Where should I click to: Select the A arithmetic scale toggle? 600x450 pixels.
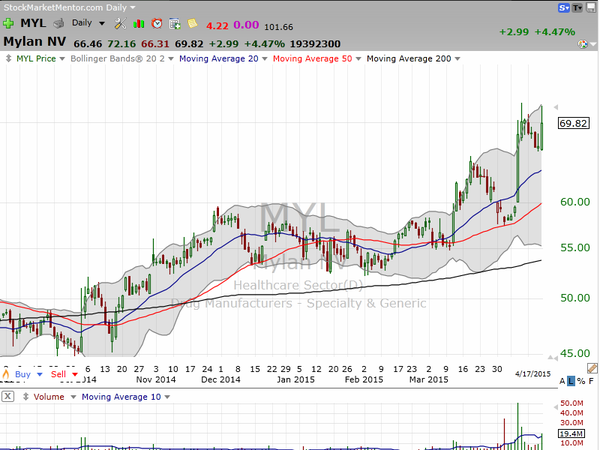562,381
